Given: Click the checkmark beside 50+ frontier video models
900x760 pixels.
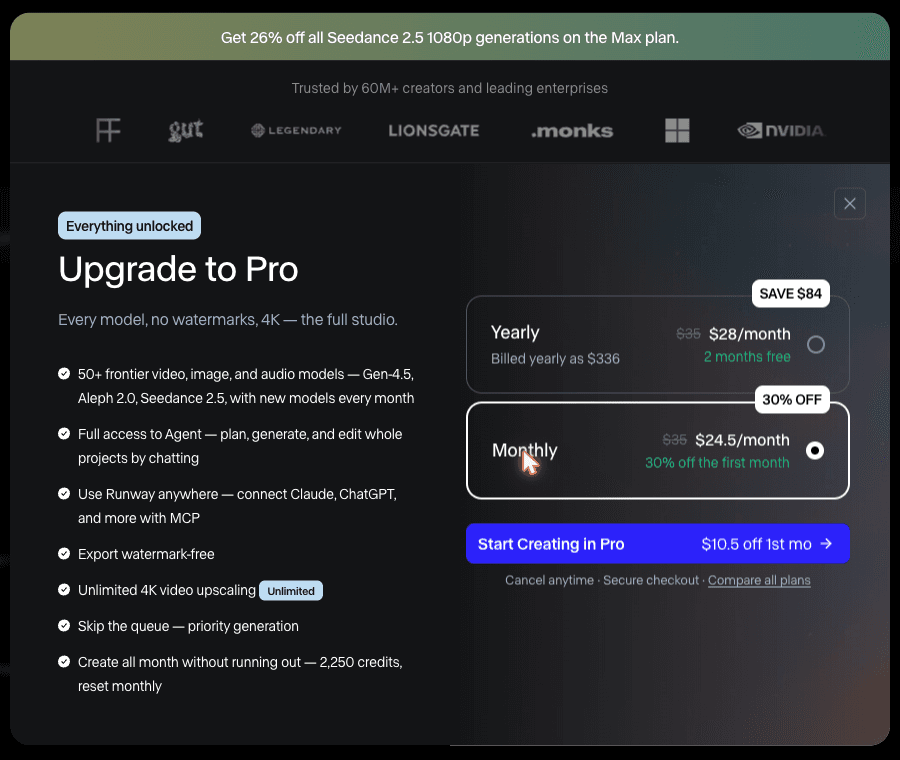Looking at the screenshot, I should pyautogui.click(x=64, y=374).
